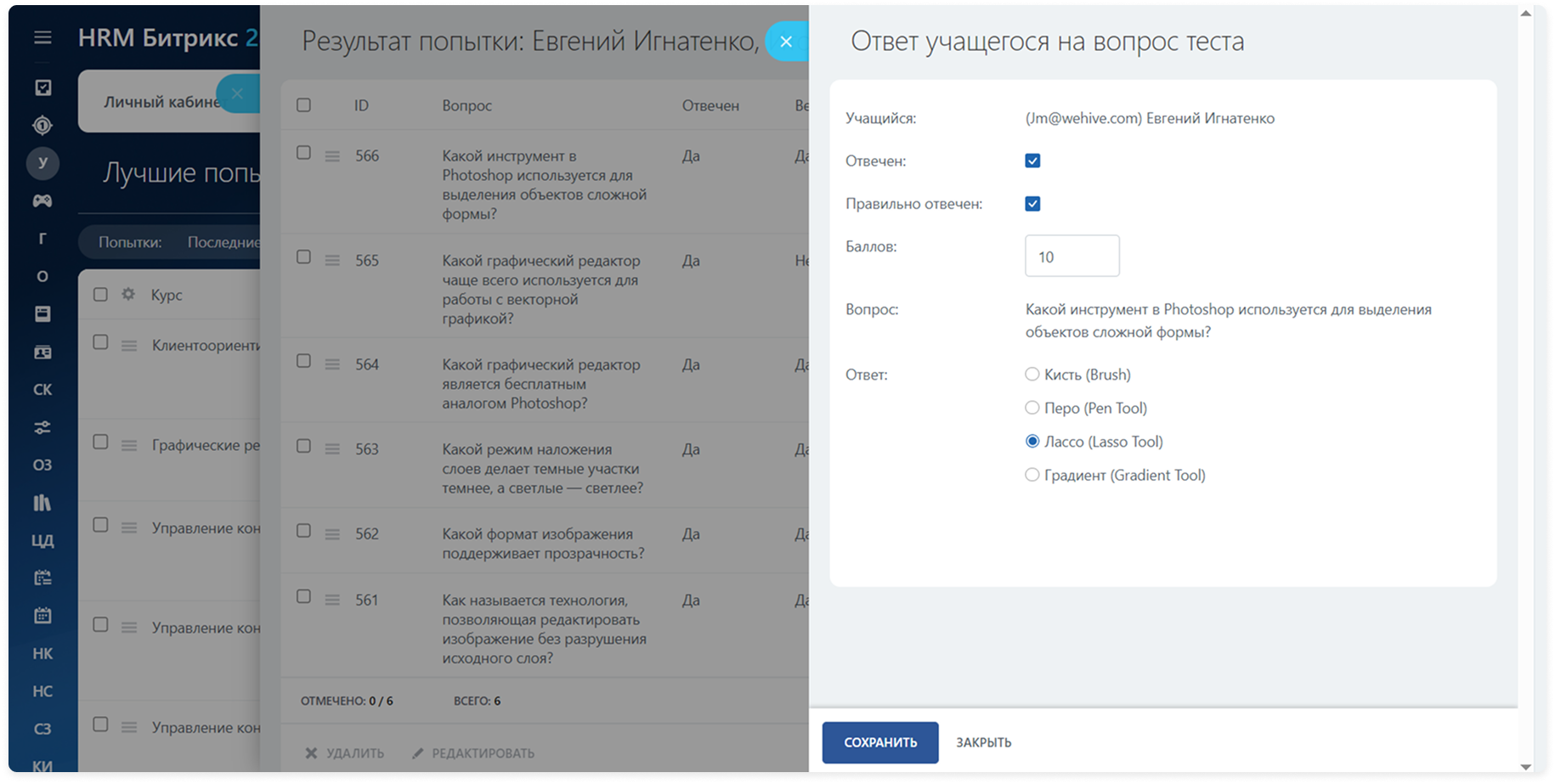This screenshot has width=1555, height=784.
Task: Click the Баллов input field
Action: click(x=1072, y=256)
